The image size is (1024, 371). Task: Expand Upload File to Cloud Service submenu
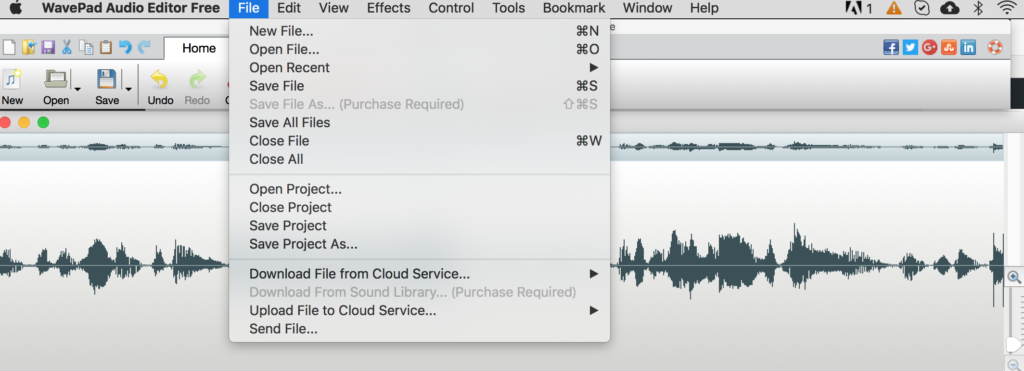(x=594, y=311)
